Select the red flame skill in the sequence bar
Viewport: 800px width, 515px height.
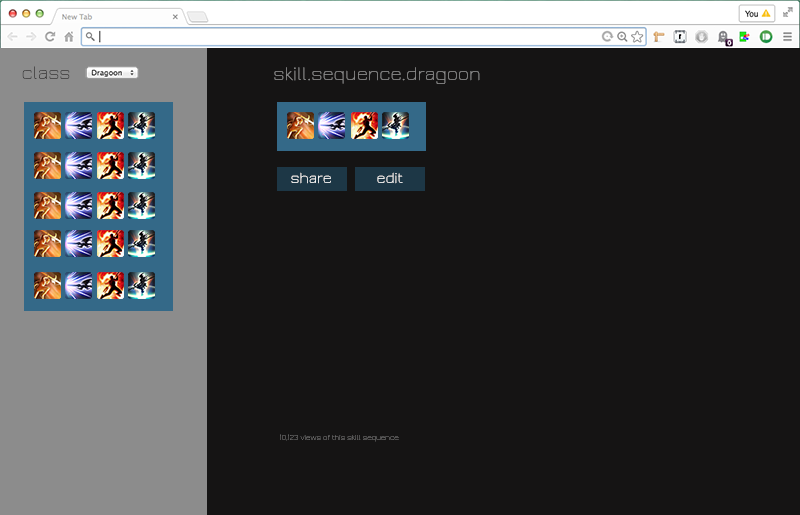pyautogui.click(x=364, y=126)
